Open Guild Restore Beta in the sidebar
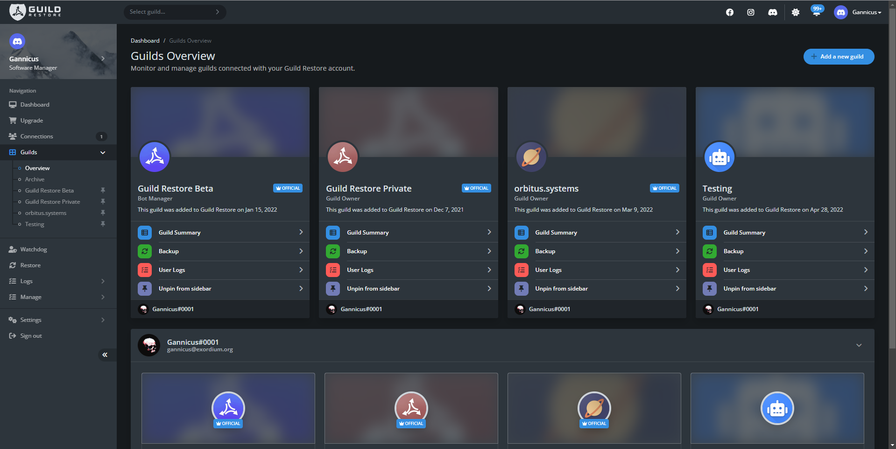 click(x=49, y=190)
